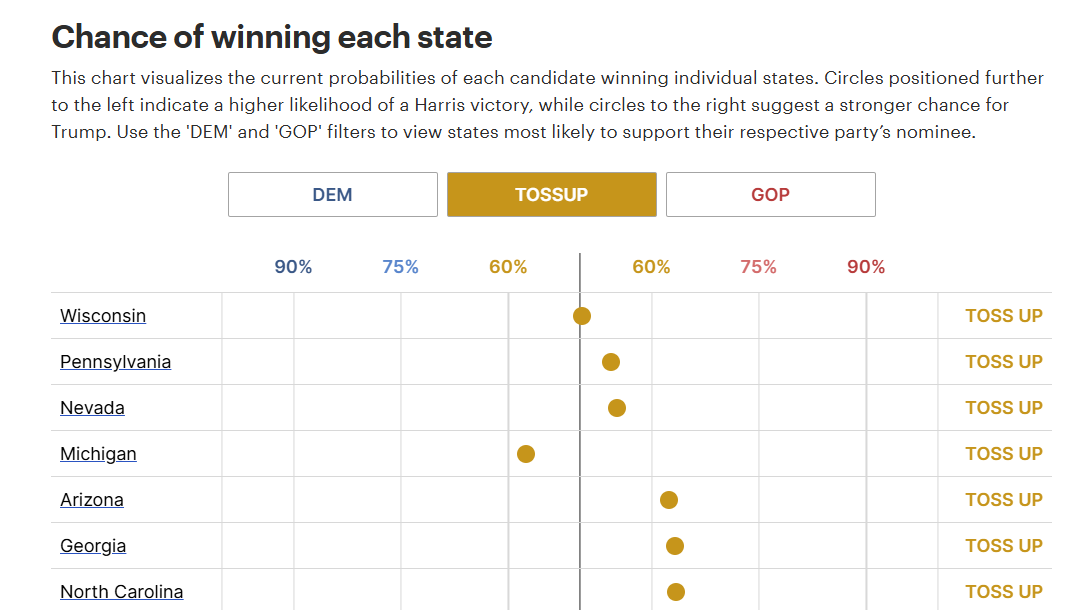Viewport: 1090px width, 610px height.
Task: Open the Wisconsin state link
Action: point(103,316)
